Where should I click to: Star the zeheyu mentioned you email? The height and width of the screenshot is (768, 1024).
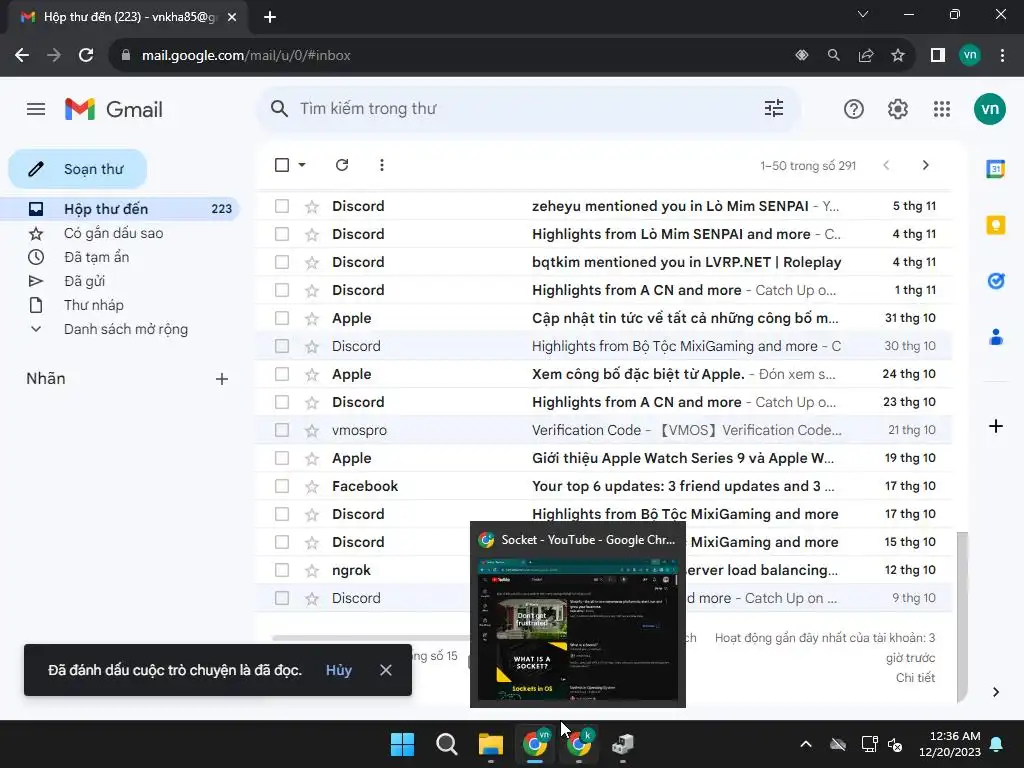click(312, 207)
